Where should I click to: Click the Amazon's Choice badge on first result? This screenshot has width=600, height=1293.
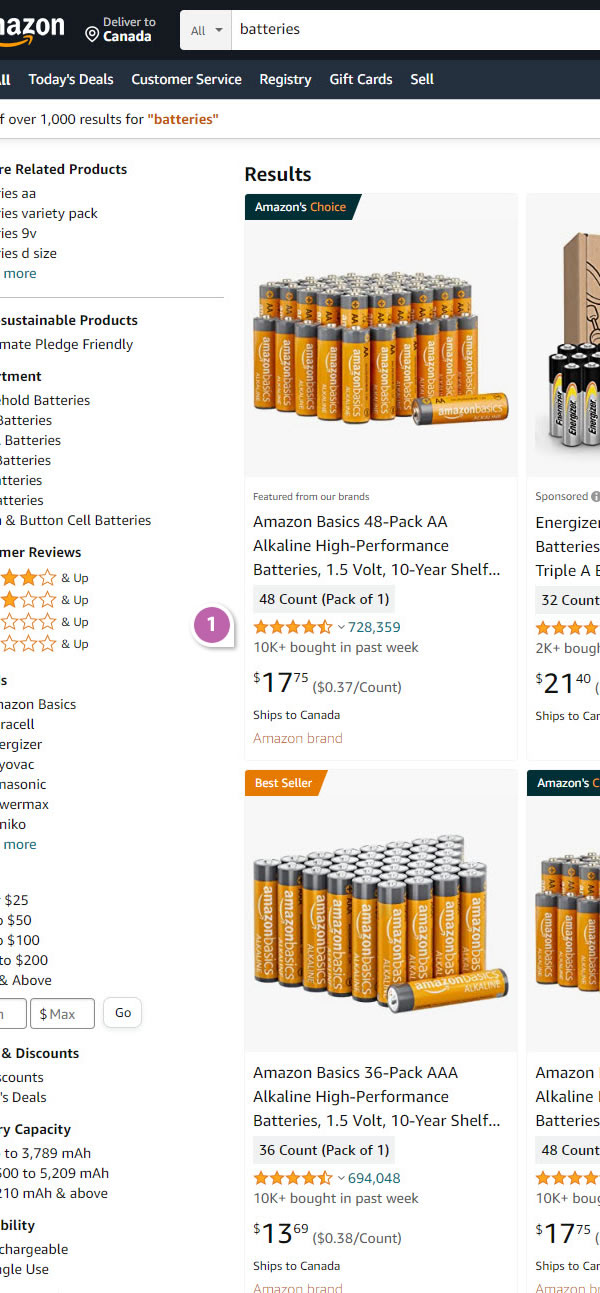[x=300, y=207]
